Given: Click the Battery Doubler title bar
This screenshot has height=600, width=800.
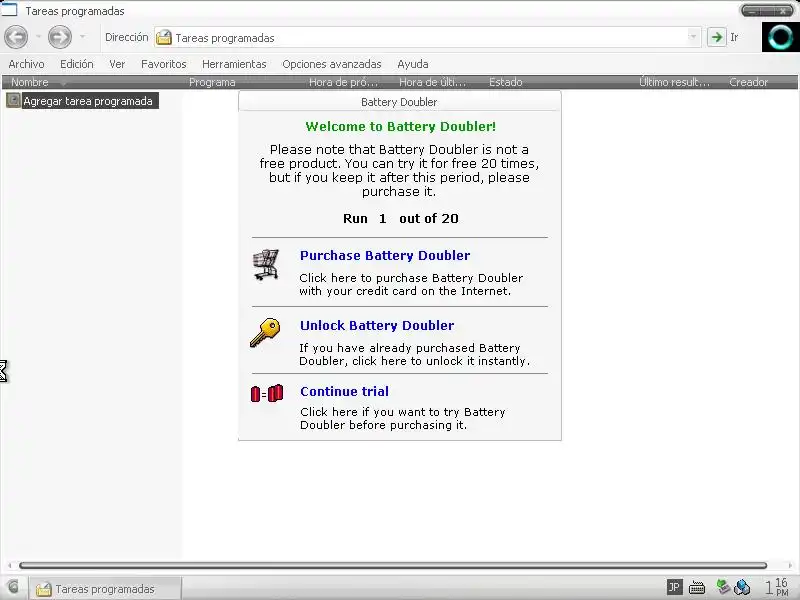Looking at the screenshot, I should pos(399,102).
